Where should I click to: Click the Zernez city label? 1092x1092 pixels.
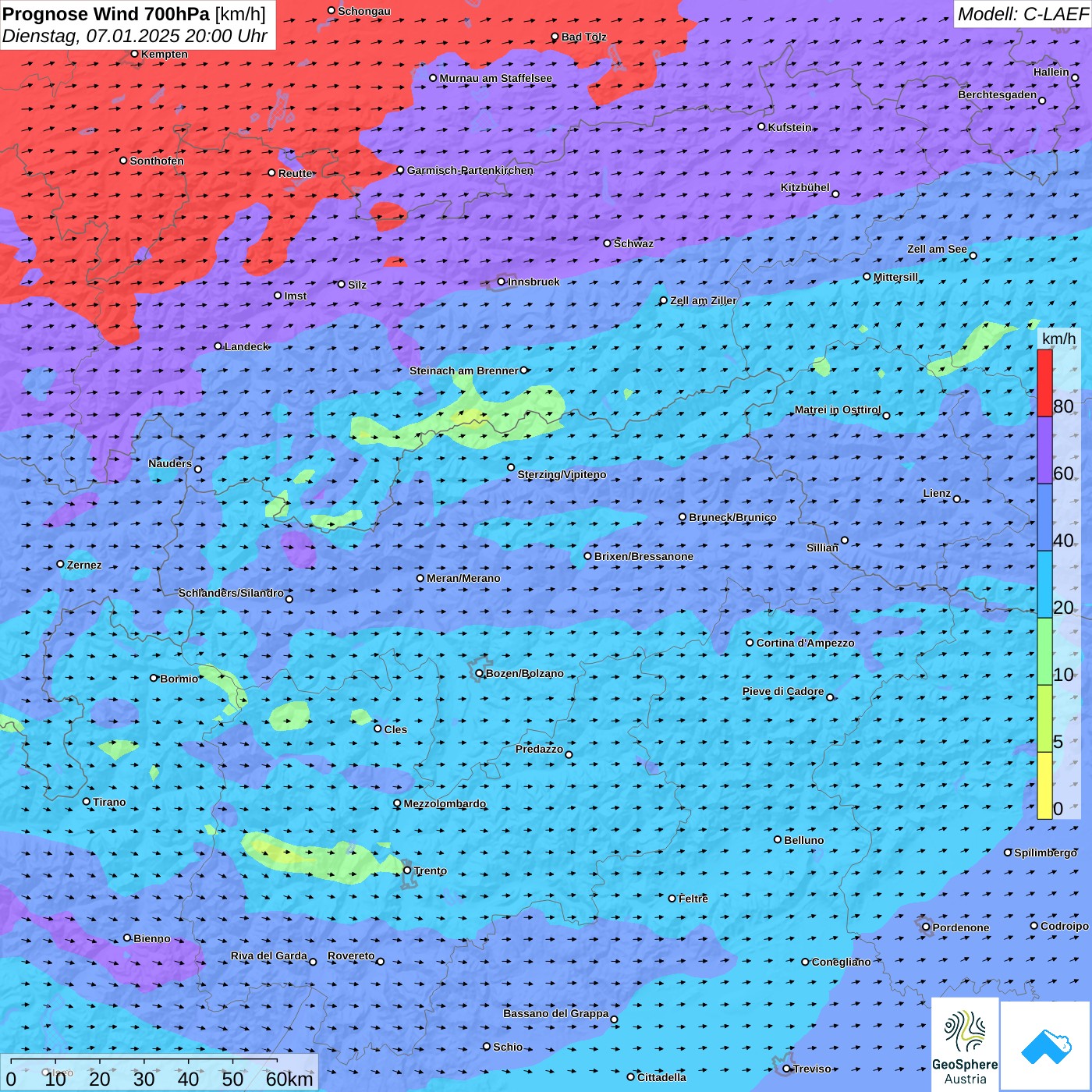click(84, 565)
